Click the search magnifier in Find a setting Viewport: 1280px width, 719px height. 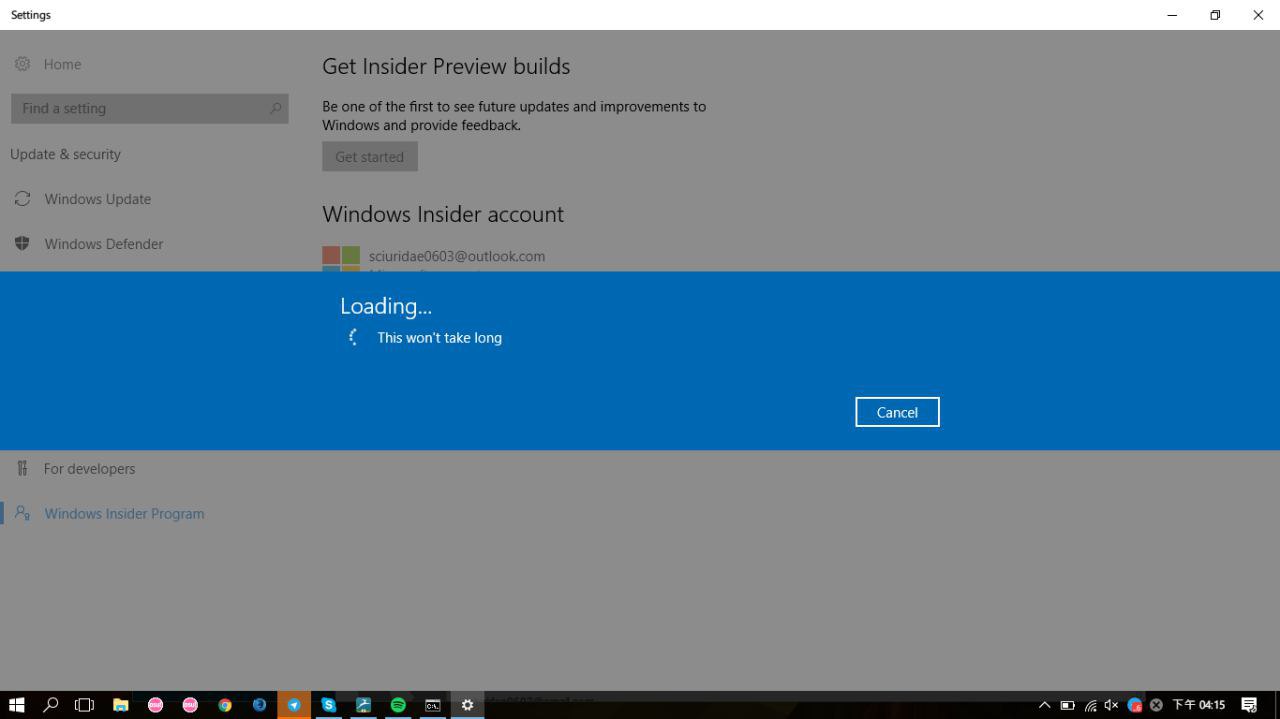click(x=276, y=108)
